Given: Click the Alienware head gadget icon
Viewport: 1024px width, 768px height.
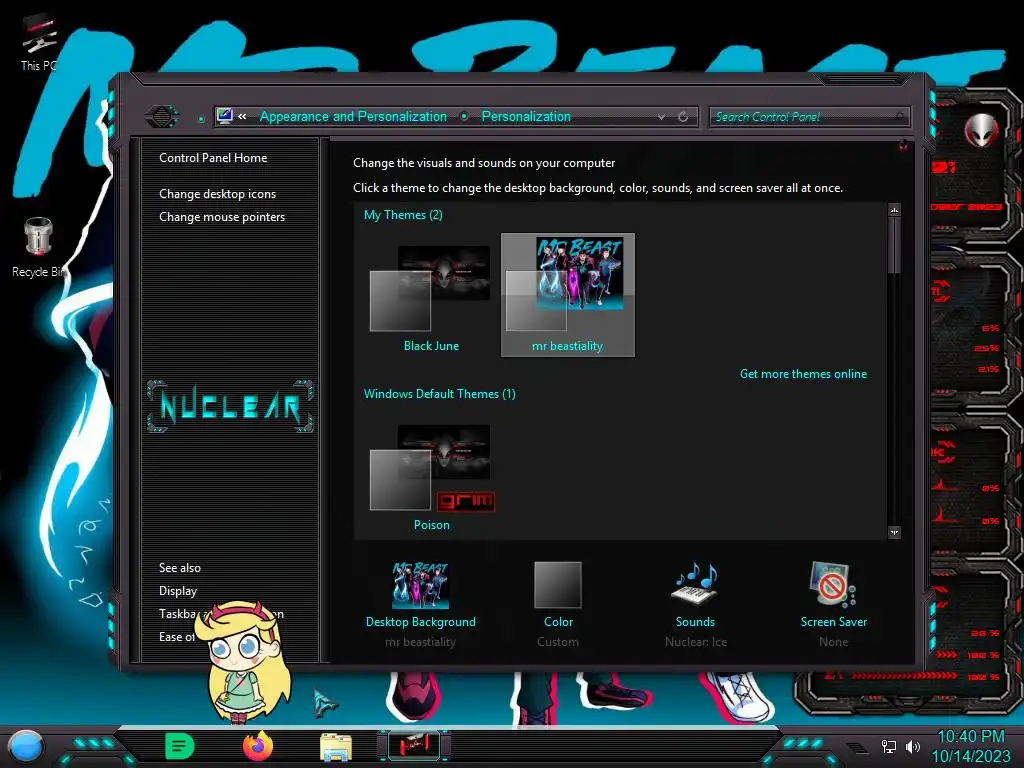Looking at the screenshot, I should click(x=981, y=129).
